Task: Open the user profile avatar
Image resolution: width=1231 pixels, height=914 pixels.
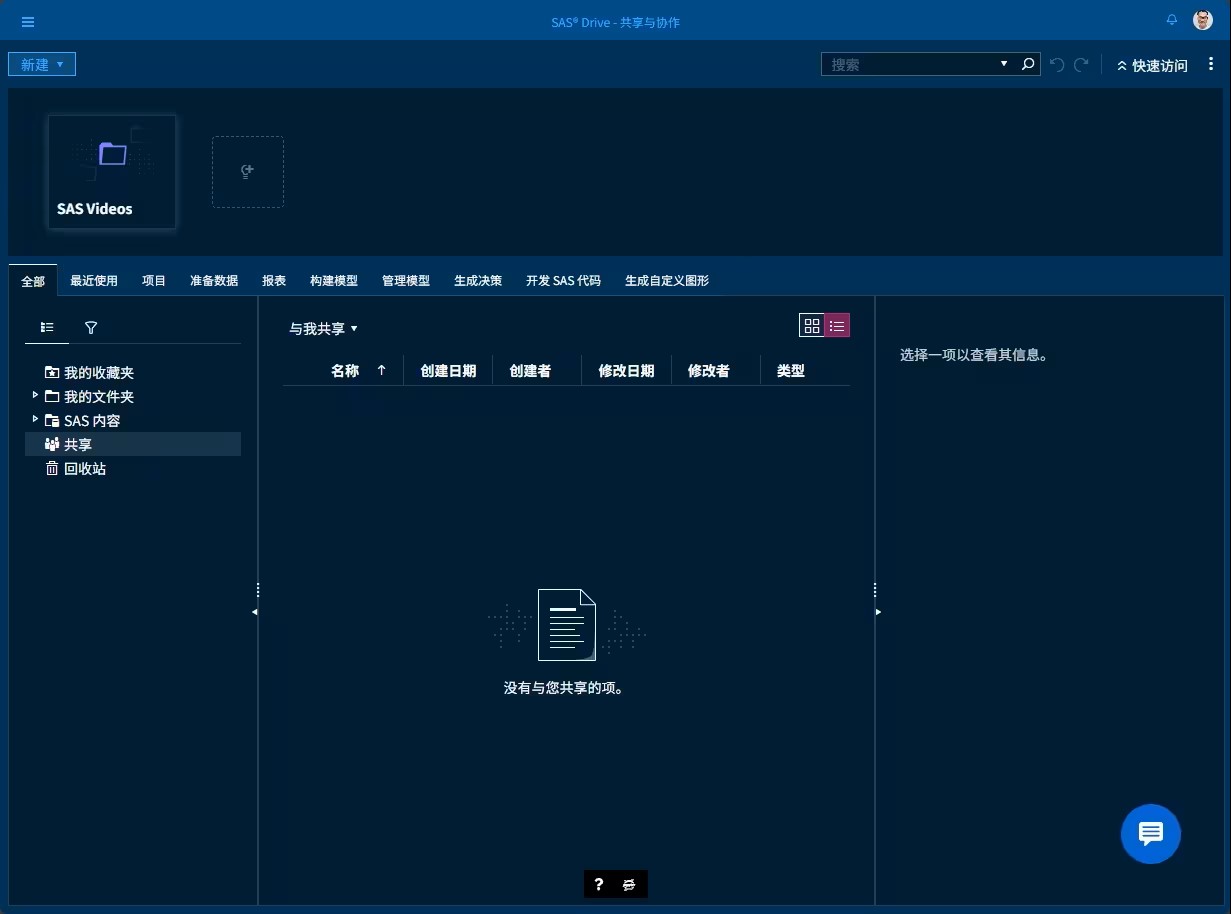Action: coord(1203,21)
